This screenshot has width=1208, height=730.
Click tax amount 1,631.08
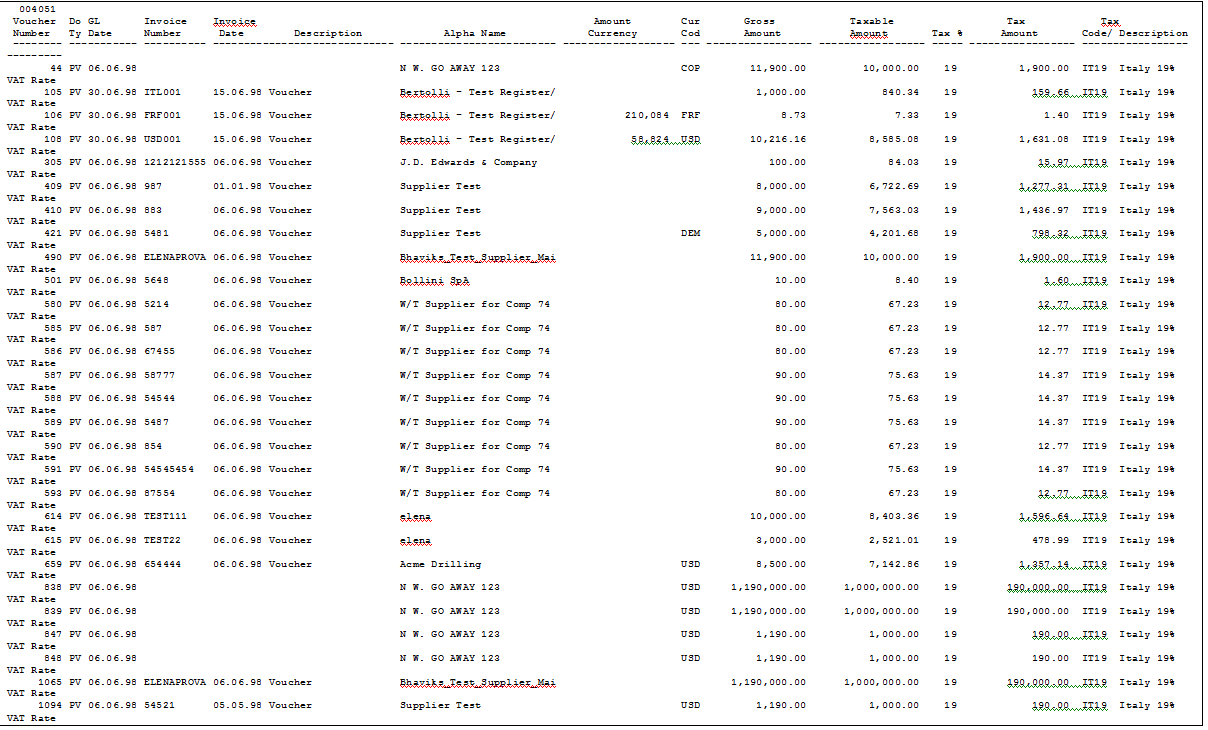pyautogui.click(x=1044, y=139)
